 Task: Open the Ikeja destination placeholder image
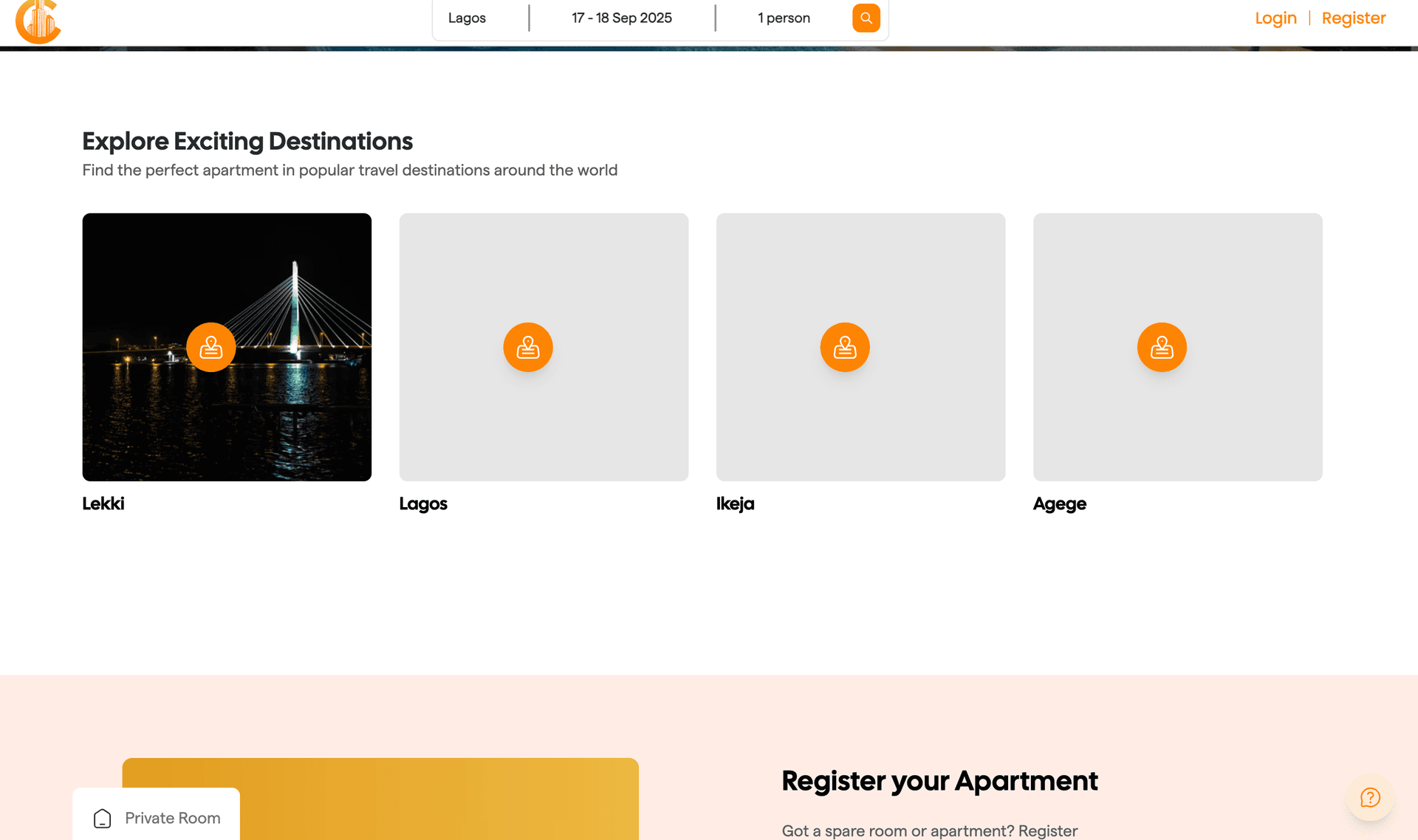(x=860, y=428)
